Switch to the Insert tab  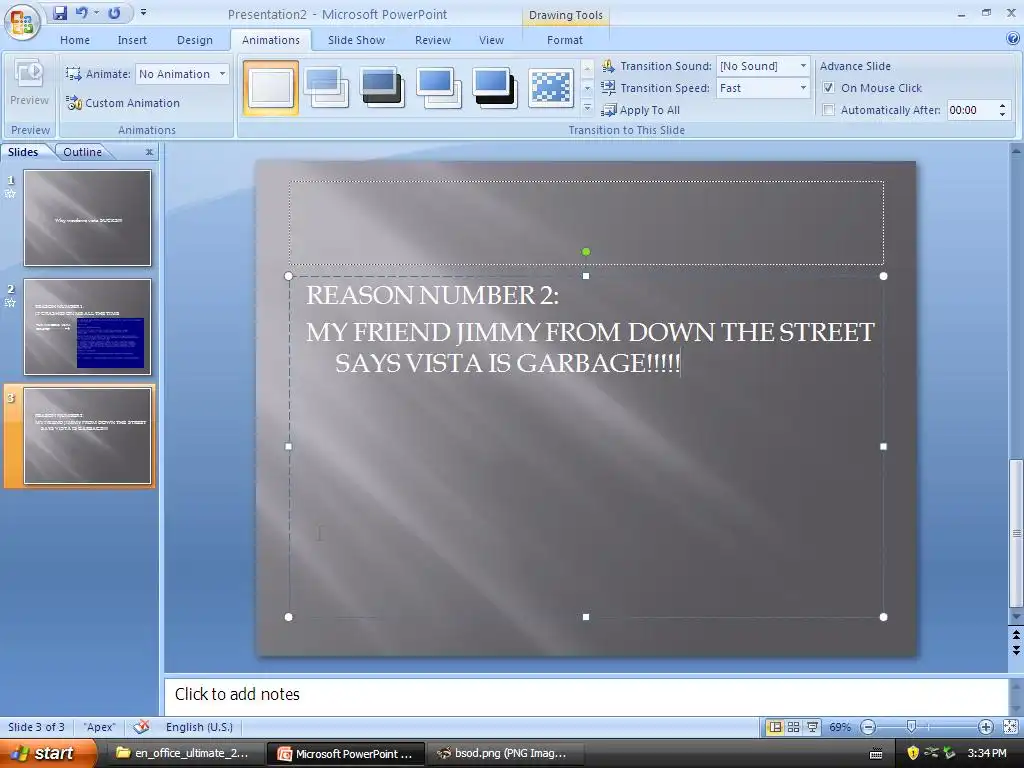132,40
